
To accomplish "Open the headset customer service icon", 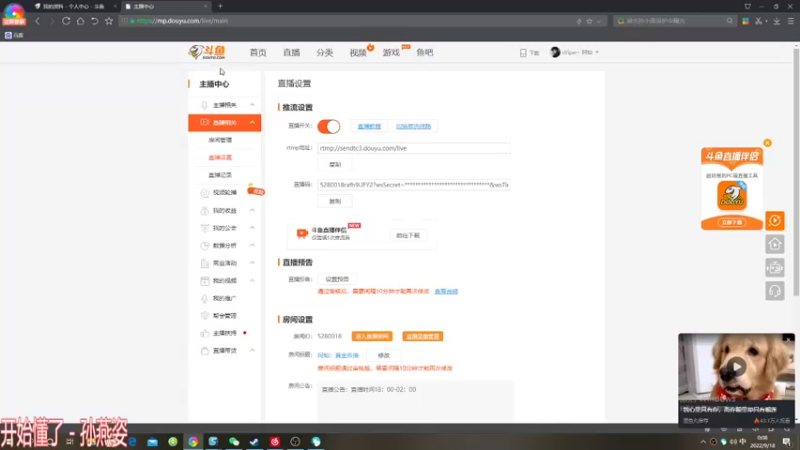I will 774,291.
